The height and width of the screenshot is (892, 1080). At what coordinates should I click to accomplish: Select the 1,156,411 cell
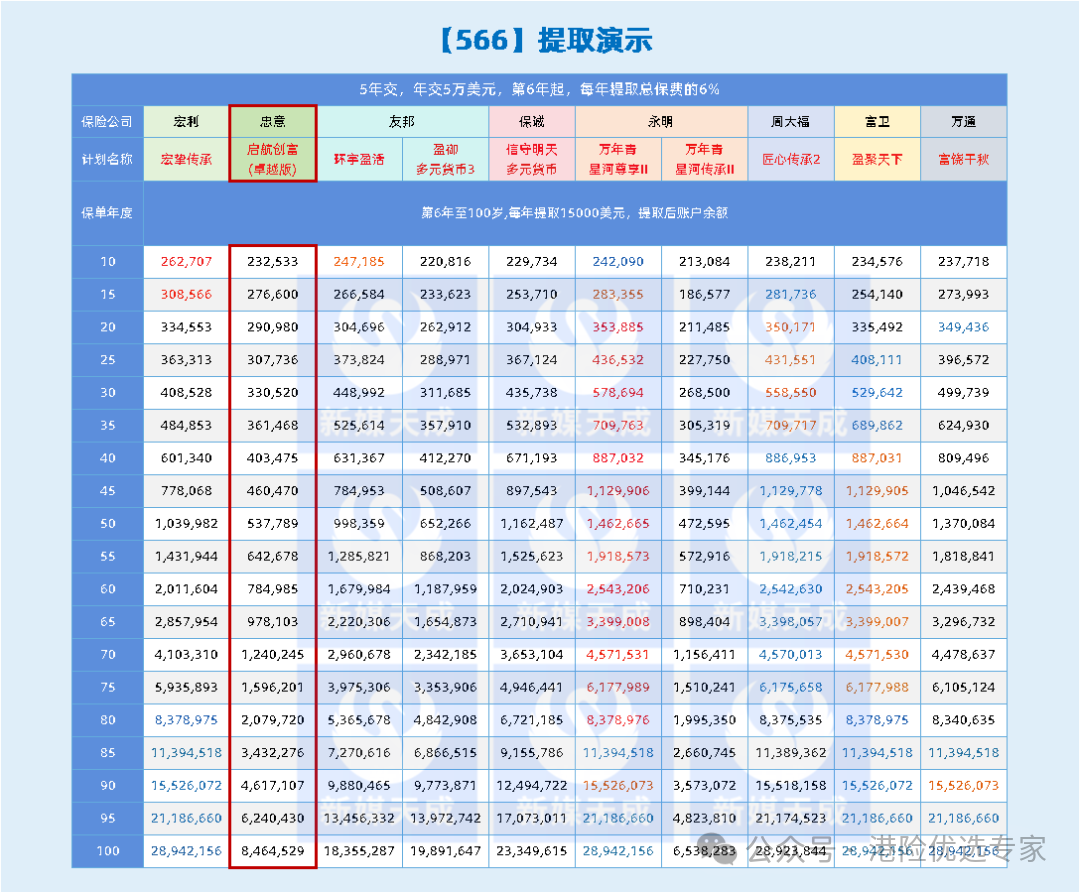[705, 654]
